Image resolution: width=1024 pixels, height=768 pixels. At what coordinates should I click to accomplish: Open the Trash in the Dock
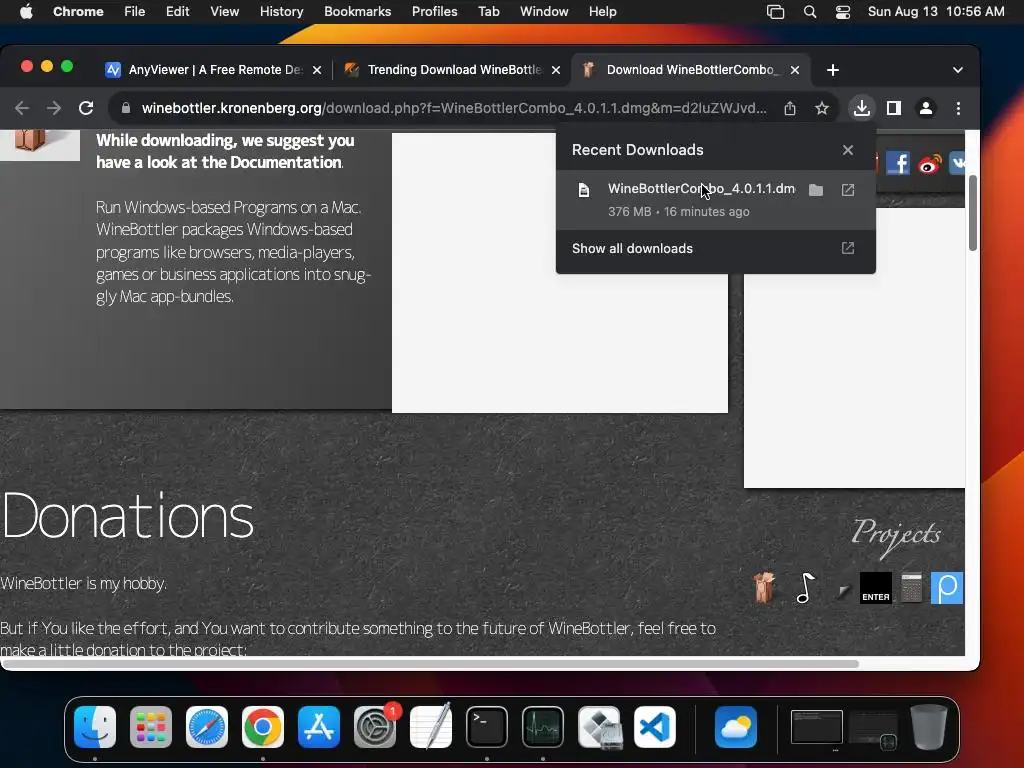pyautogui.click(x=929, y=726)
